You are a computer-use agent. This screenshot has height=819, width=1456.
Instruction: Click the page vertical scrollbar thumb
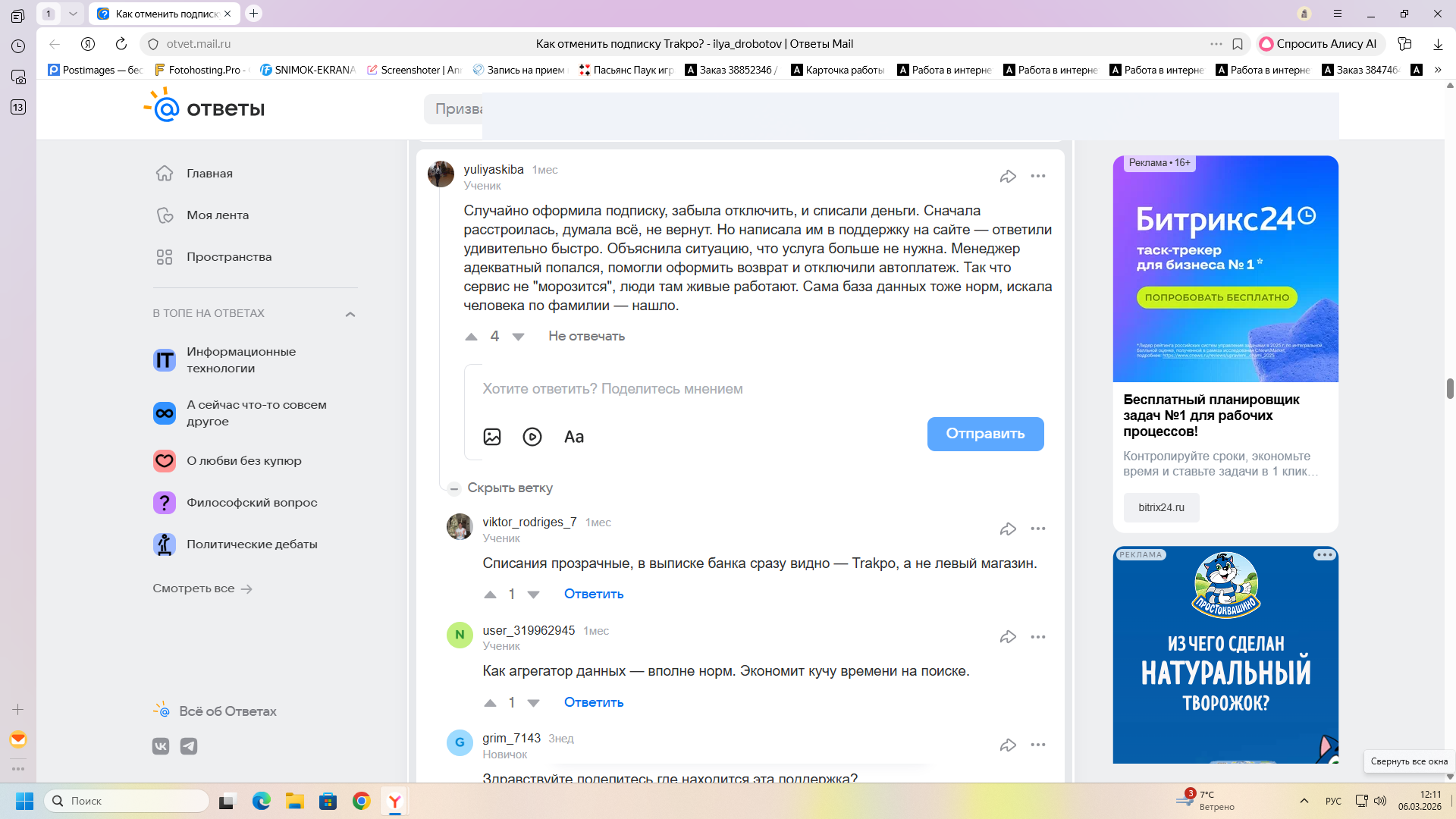pyautogui.click(x=1450, y=388)
